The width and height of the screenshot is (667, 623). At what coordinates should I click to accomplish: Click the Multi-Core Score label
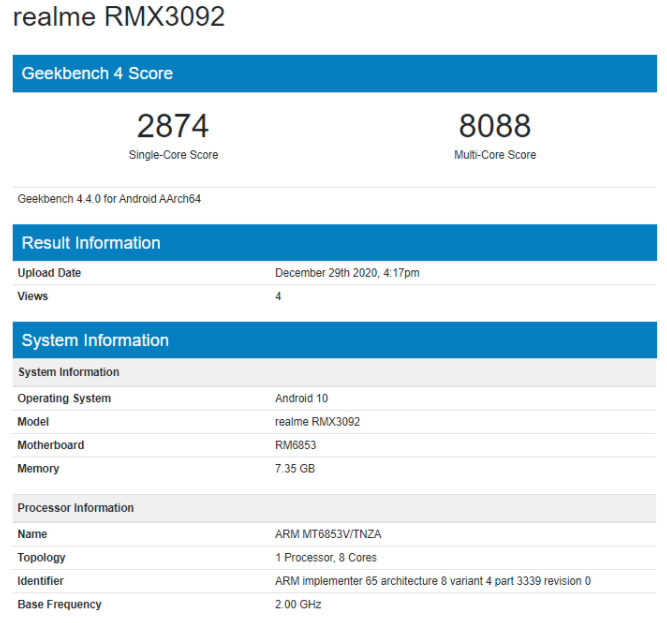494,155
